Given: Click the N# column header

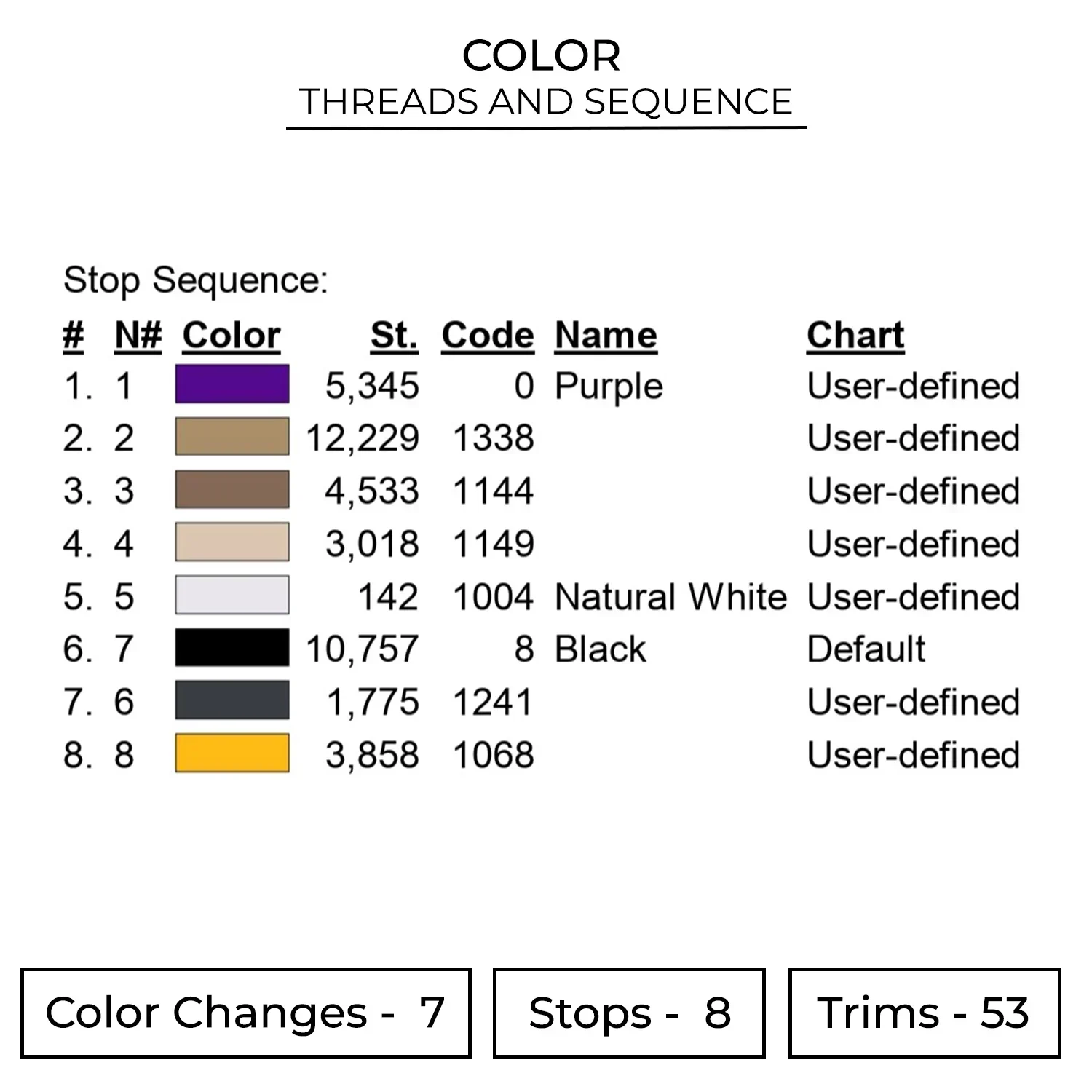Looking at the screenshot, I should (x=138, y=336).
